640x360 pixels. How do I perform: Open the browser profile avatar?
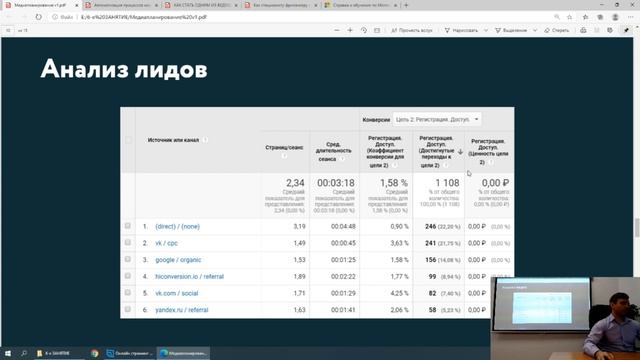615,17
